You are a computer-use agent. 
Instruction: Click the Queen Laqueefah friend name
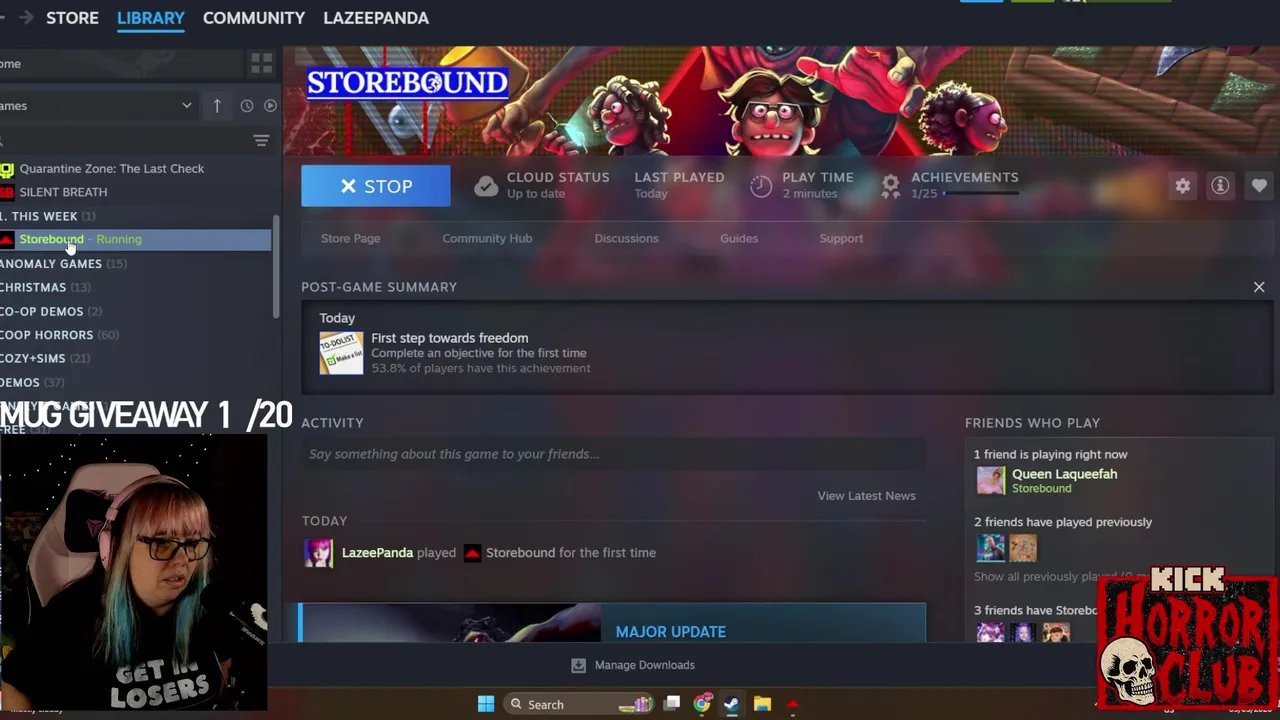pos(1064,474)
